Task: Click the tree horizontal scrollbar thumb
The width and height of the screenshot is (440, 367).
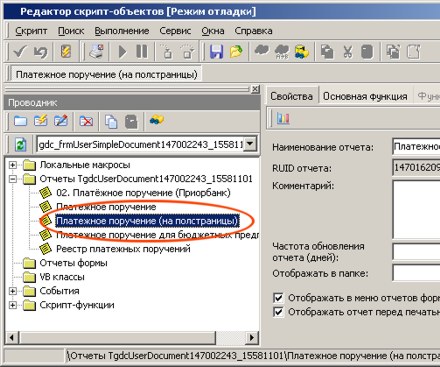Action: (117, 338)
